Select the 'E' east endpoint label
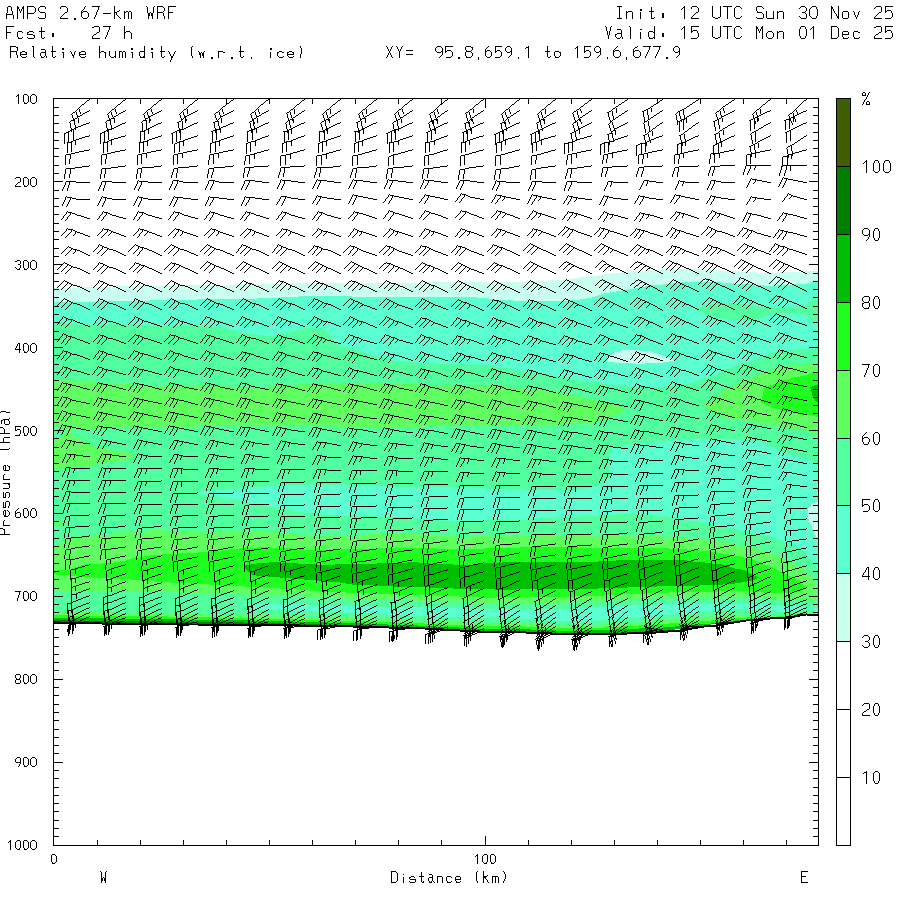The image size is (900, 900). click(803, 878)
